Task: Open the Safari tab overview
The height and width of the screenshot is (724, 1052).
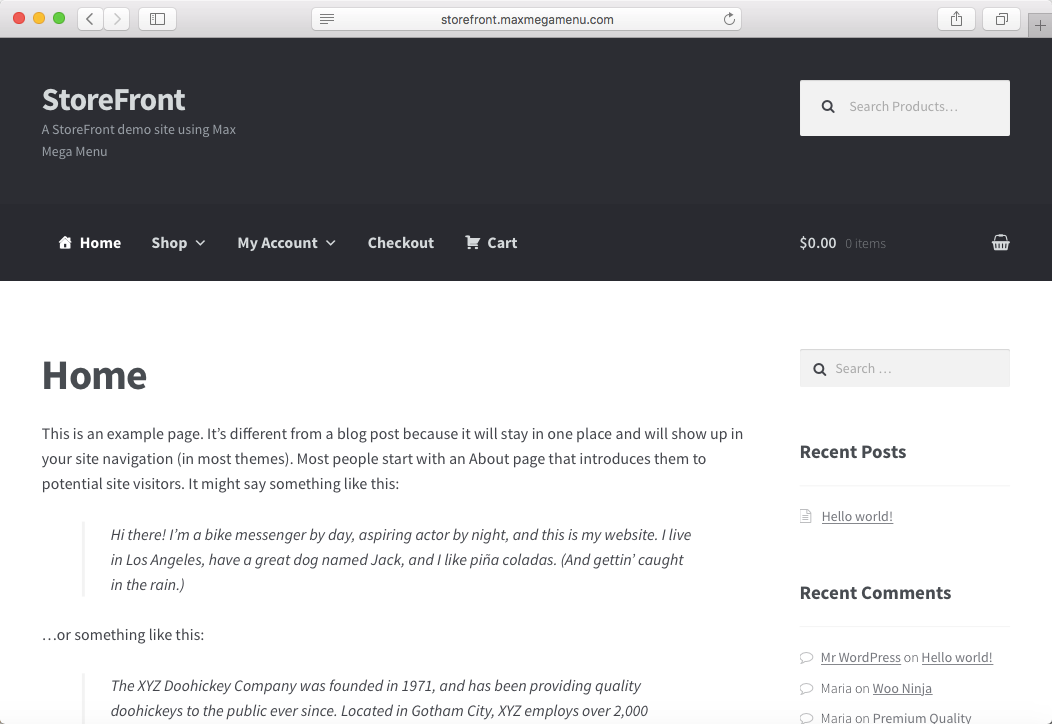Action: (1001, 19)
